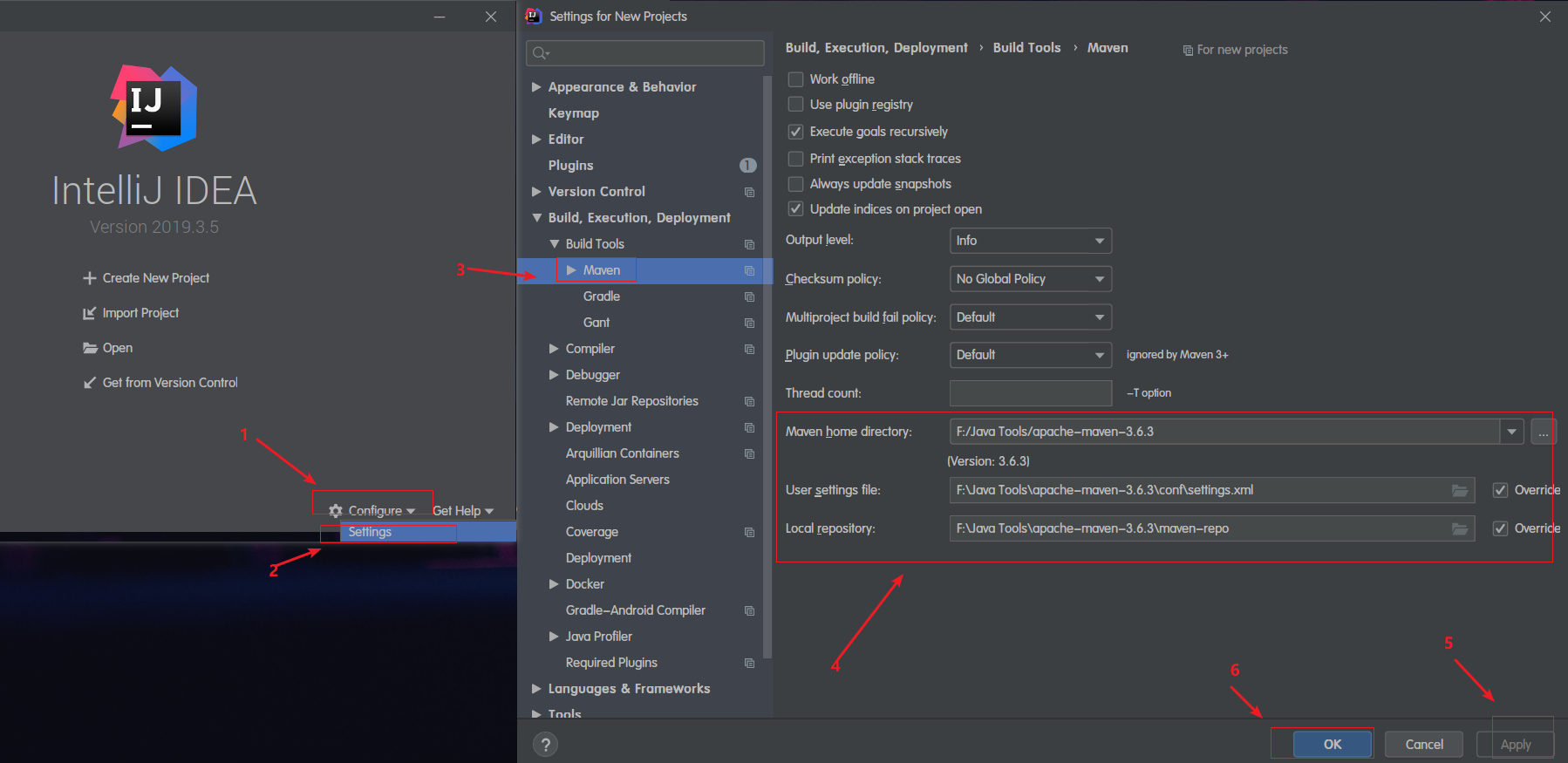Open the Plugin update policy dropdown
The width and height of the screenshot is (1568, 763).
pos(1031,355)
